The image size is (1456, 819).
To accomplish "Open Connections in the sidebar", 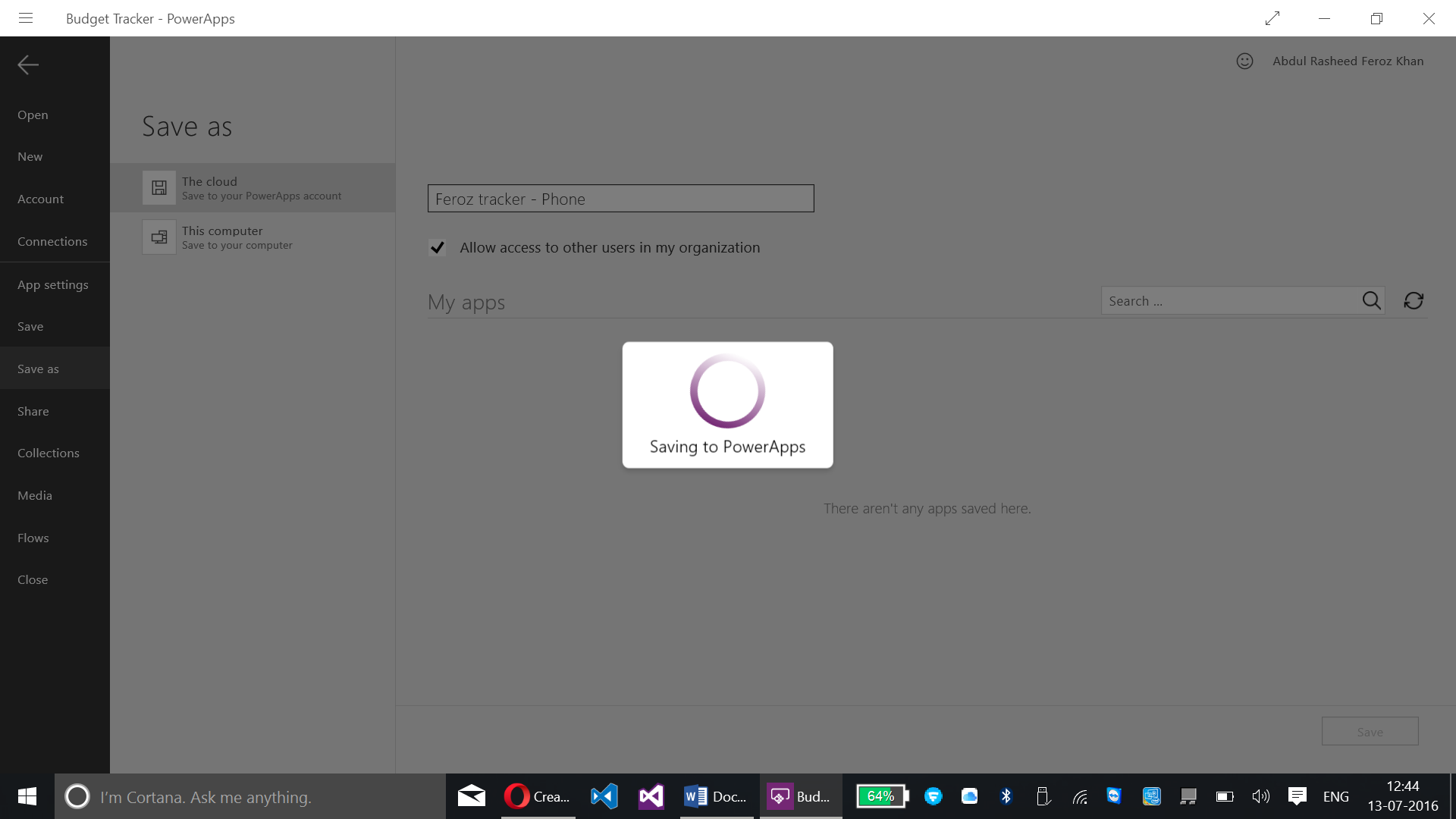I will point(55,241).
